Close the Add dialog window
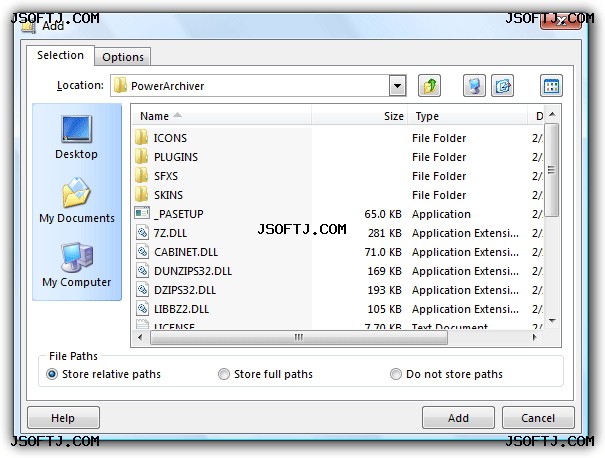This screenshot has width=605, height=458. [561, 20]
